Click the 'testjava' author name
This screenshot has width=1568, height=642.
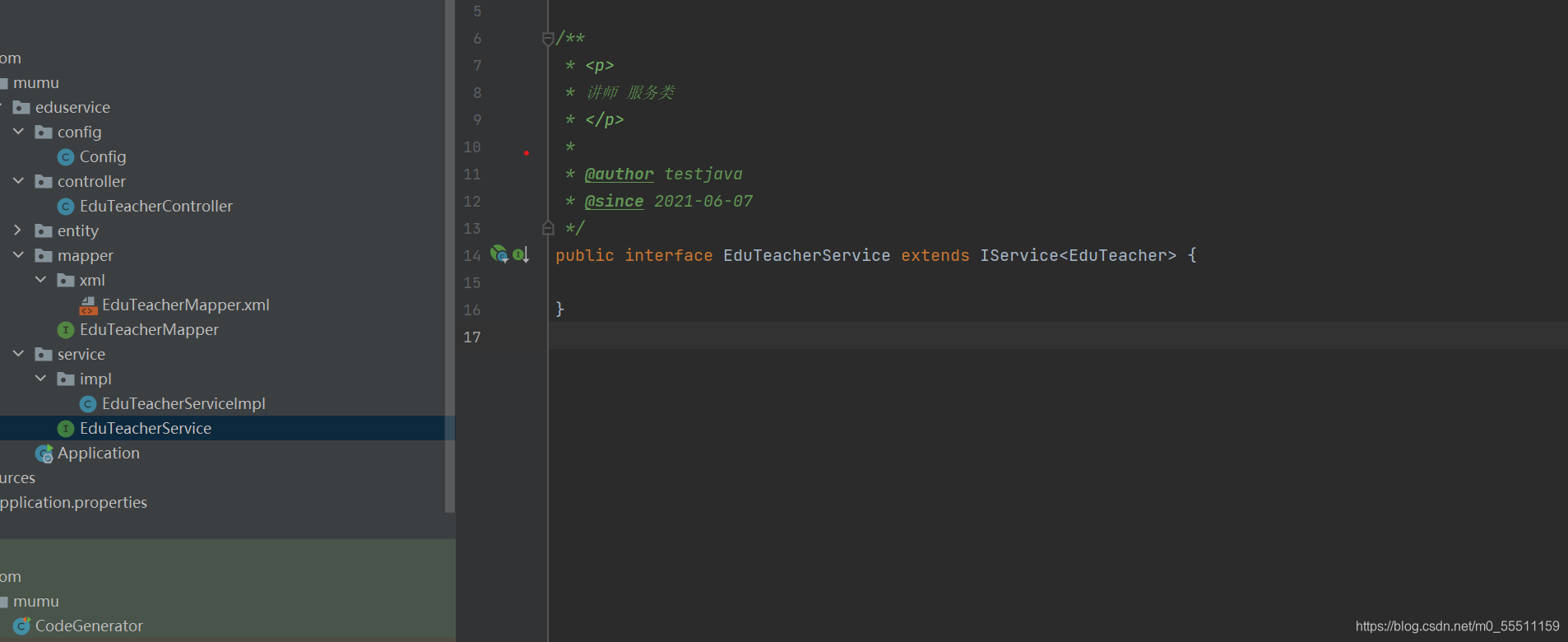703,174
